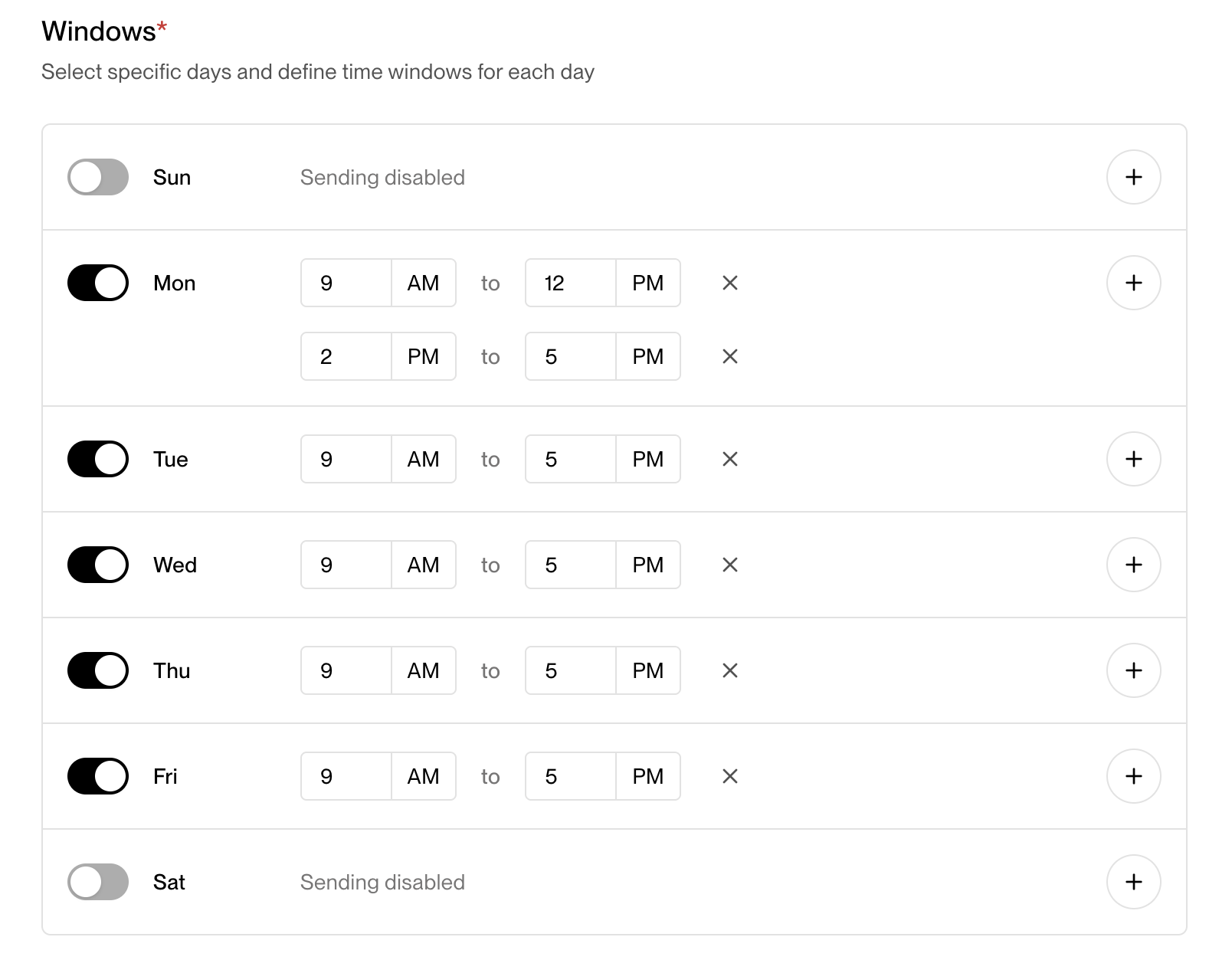This screenshot has width=1232, height=973.
Task: Delete Monday's 2 PM to 5 PM window
Action: pos(729,356)
